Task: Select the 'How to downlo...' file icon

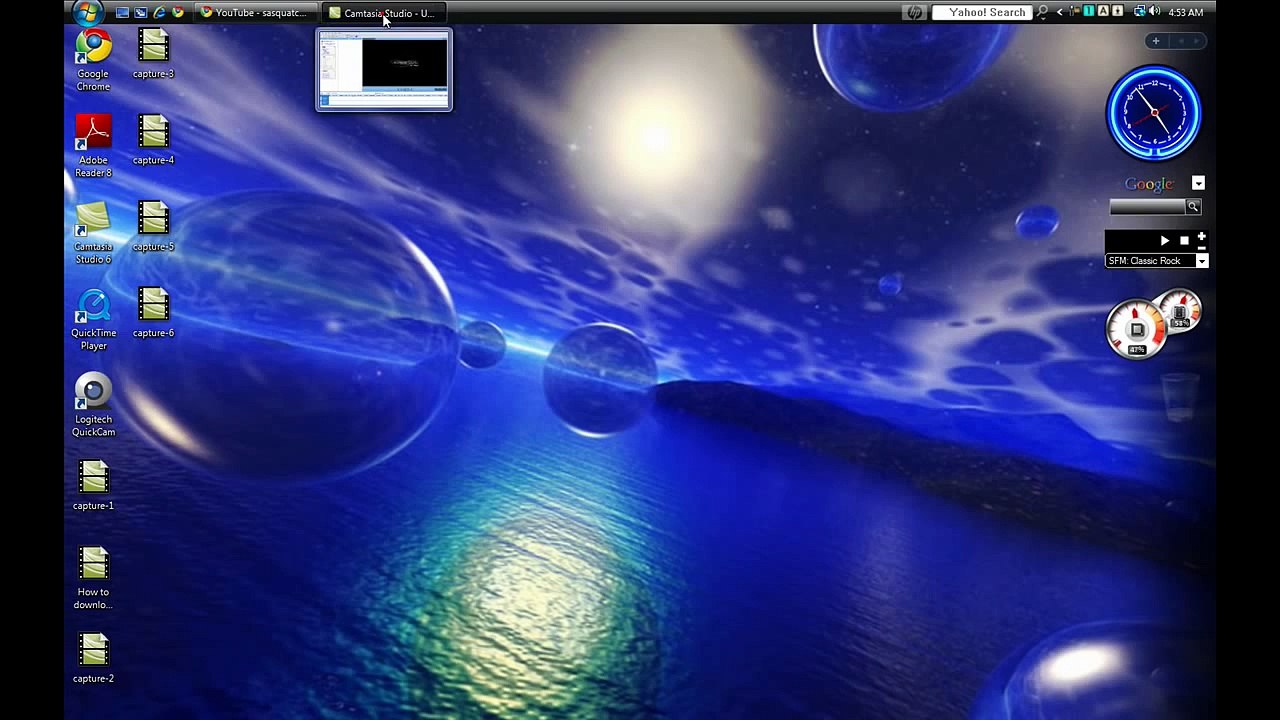Action: 93,578
